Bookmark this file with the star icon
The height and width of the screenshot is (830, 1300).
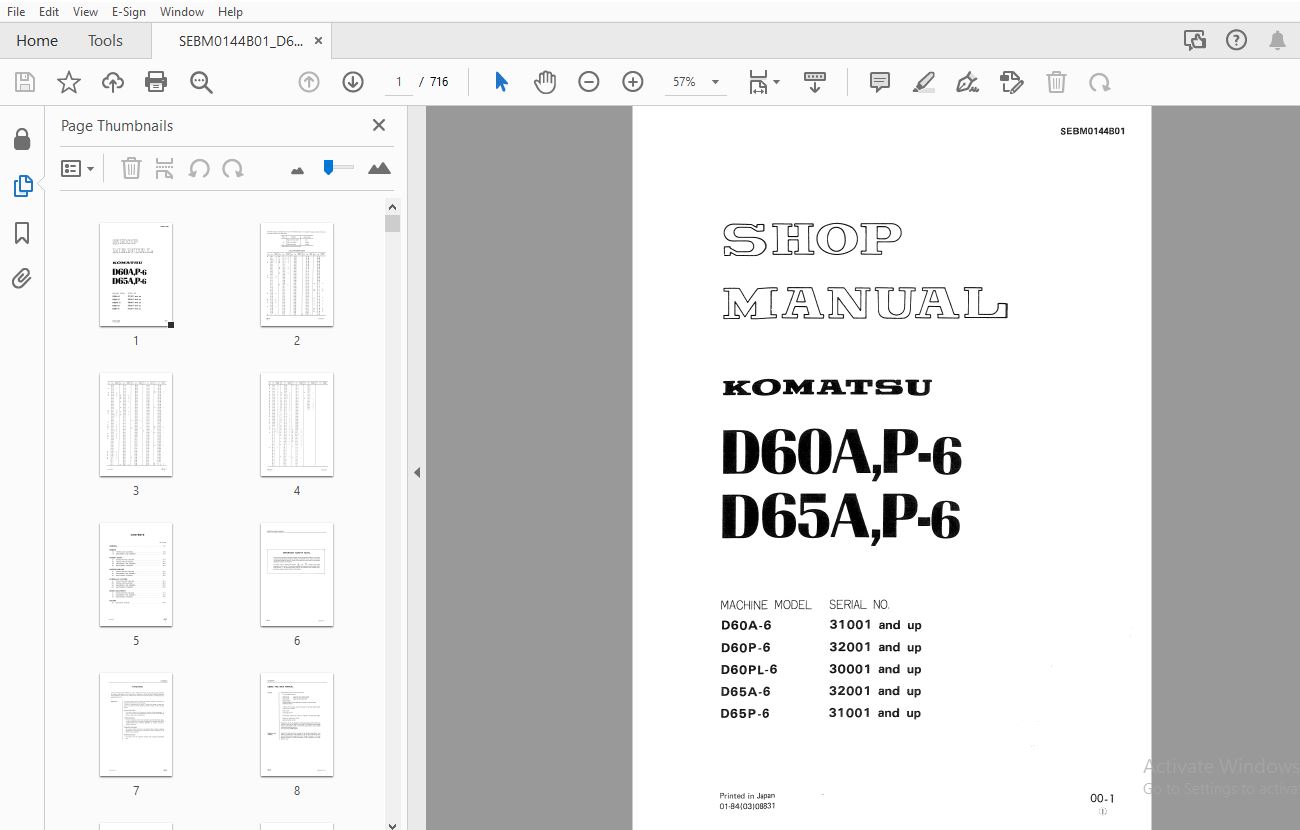69,82
